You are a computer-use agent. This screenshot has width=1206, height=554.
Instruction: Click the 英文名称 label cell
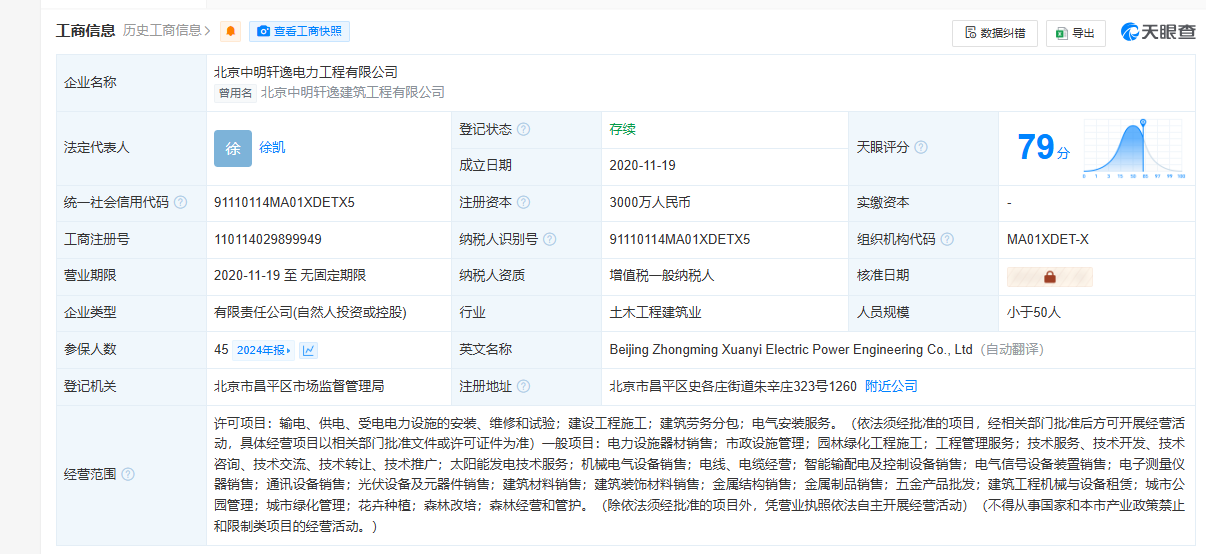coord(526,350)
